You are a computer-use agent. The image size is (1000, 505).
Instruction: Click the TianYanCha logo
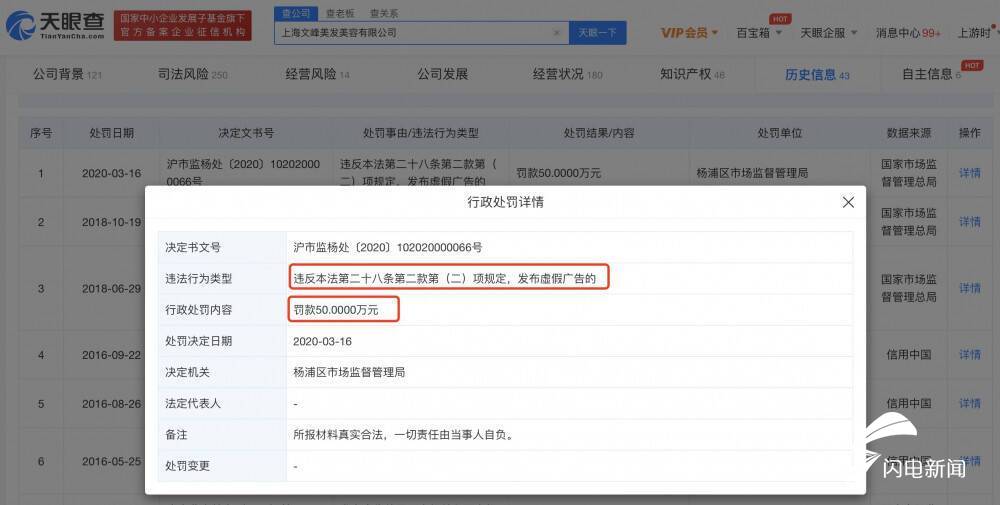[x=55, y=26]
